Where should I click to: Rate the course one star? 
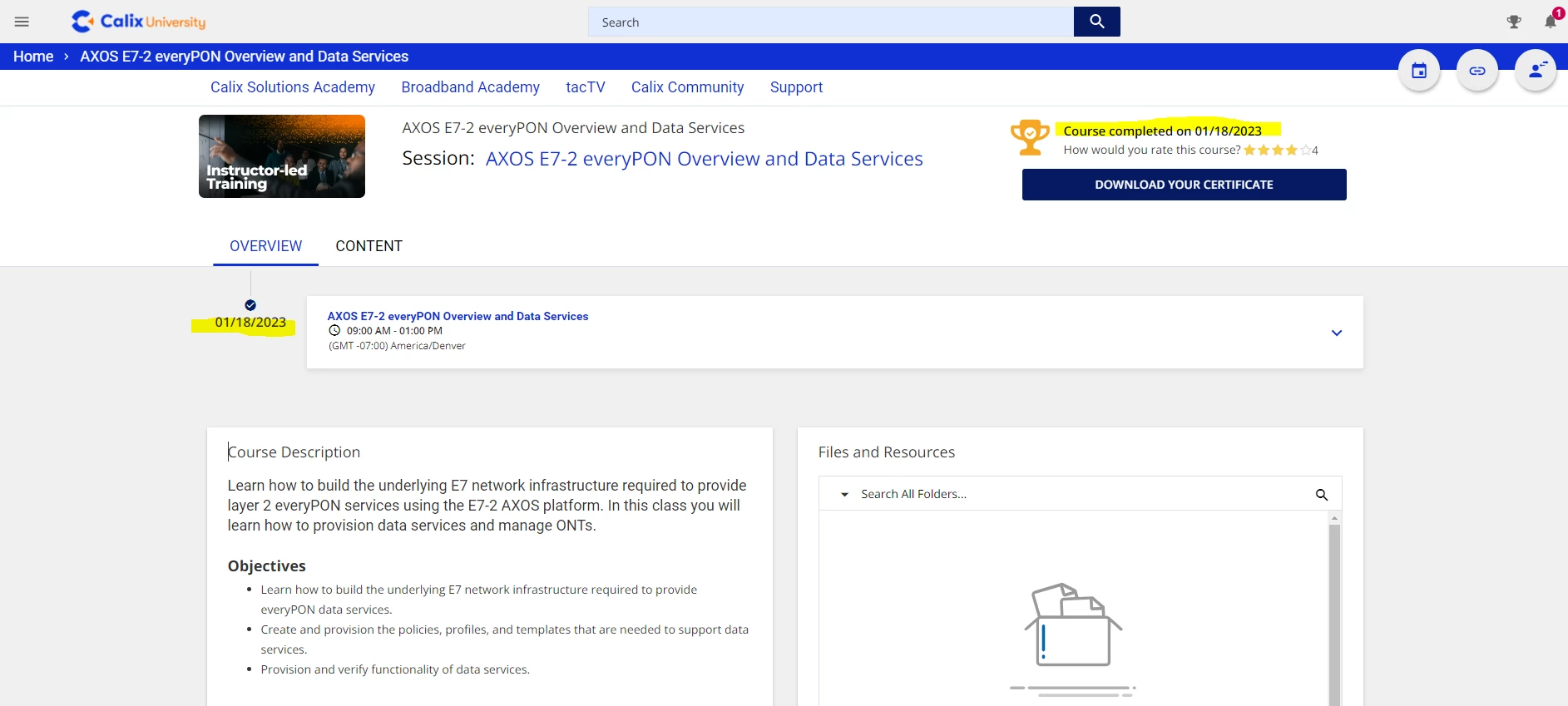[x=1249, y=151]
